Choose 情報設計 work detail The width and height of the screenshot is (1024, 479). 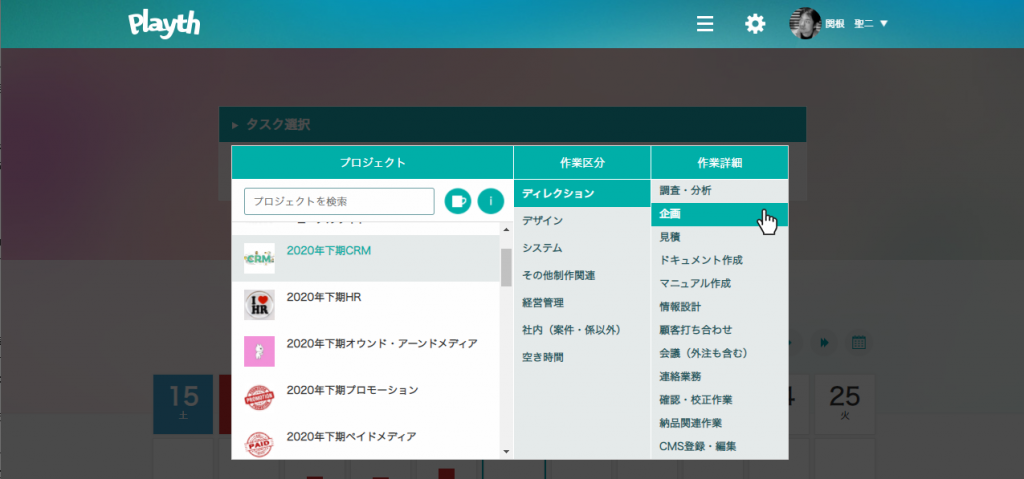point(719,306)
